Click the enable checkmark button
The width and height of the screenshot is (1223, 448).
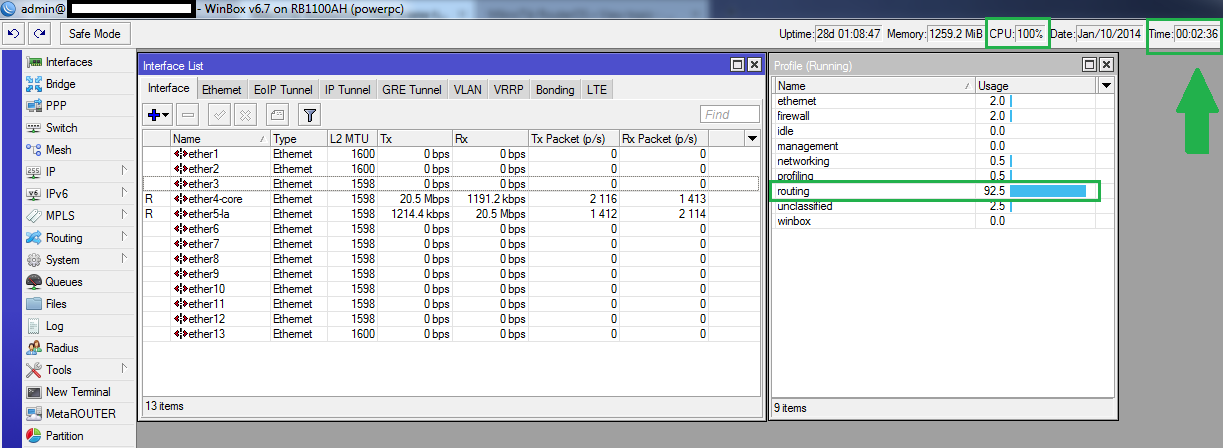coord(220,115)
